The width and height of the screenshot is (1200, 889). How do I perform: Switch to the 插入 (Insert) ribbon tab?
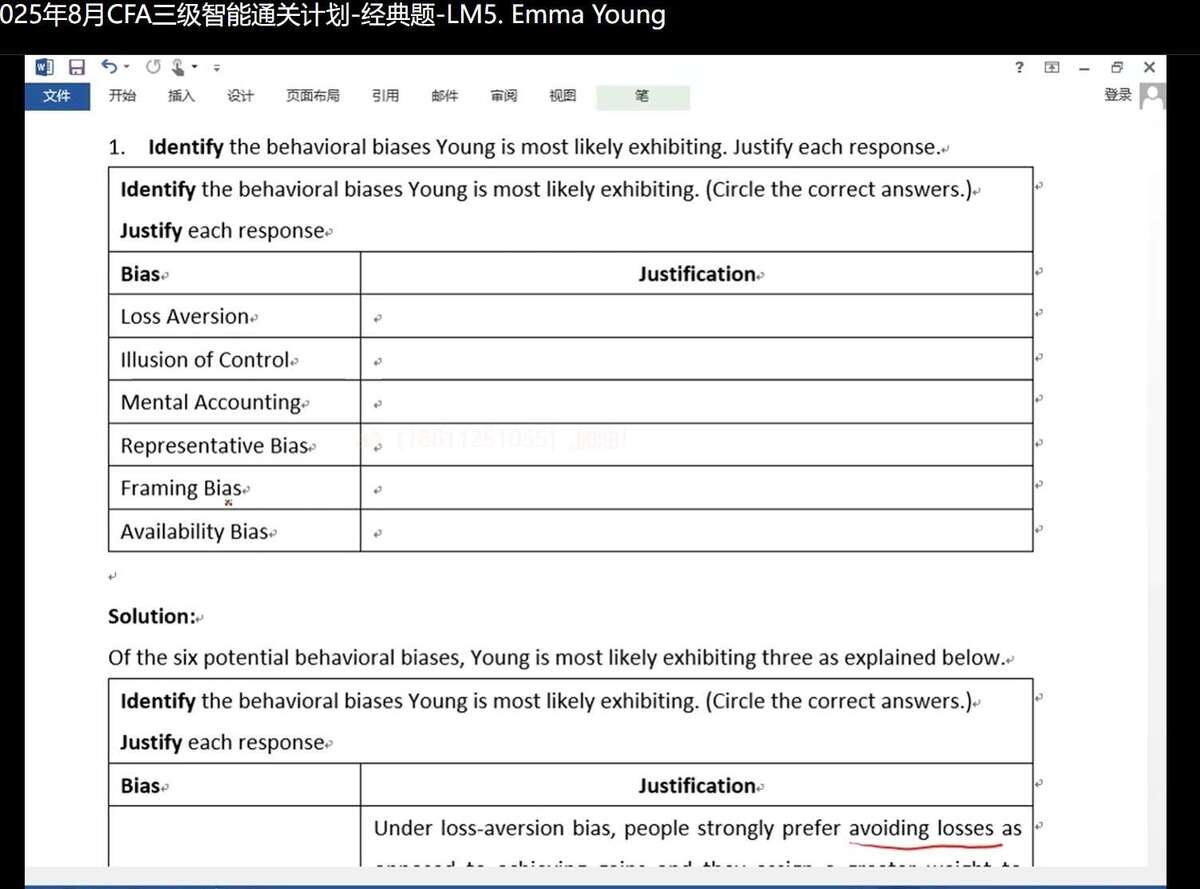(181, 96)
